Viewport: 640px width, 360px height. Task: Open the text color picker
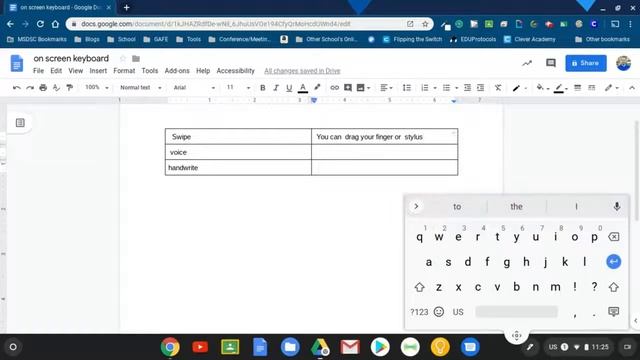(303, 88)
